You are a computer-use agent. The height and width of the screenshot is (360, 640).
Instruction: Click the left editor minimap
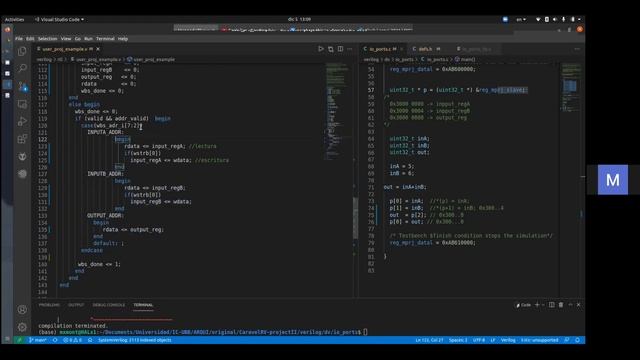point(338,112)
